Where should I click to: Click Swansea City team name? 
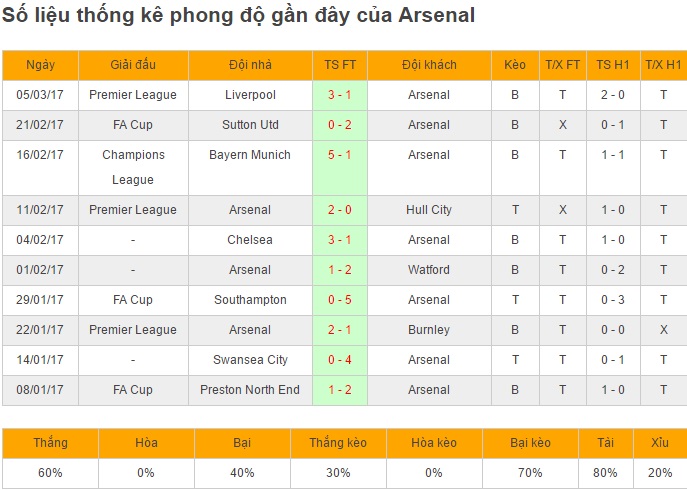250,360
